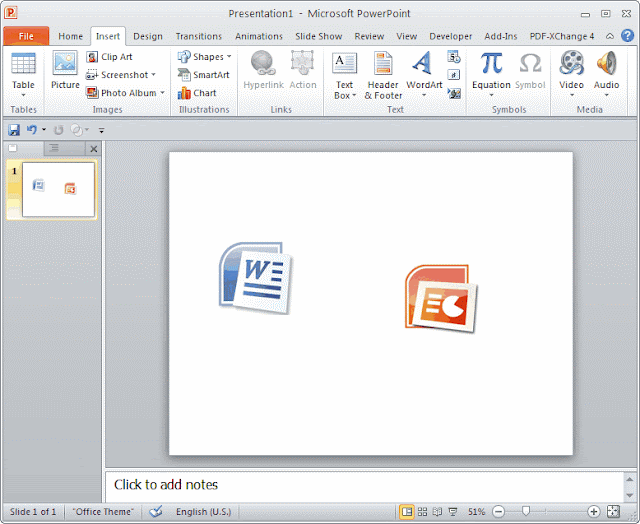Open PowerPoint Help question mark
The image size is (640, 524).
tap(627, 36)
